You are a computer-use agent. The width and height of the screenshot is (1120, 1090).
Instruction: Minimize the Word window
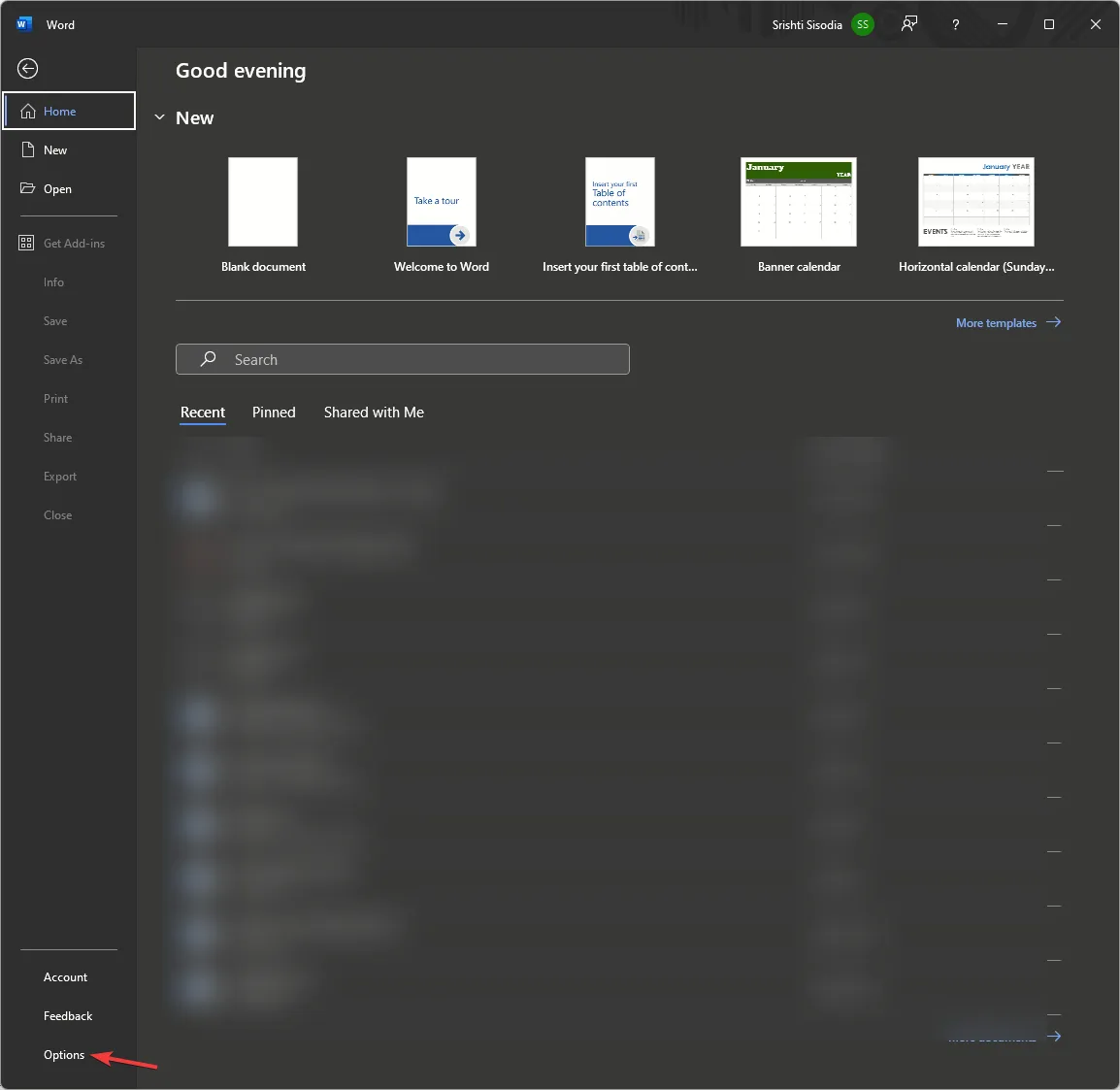[1003, 24]
